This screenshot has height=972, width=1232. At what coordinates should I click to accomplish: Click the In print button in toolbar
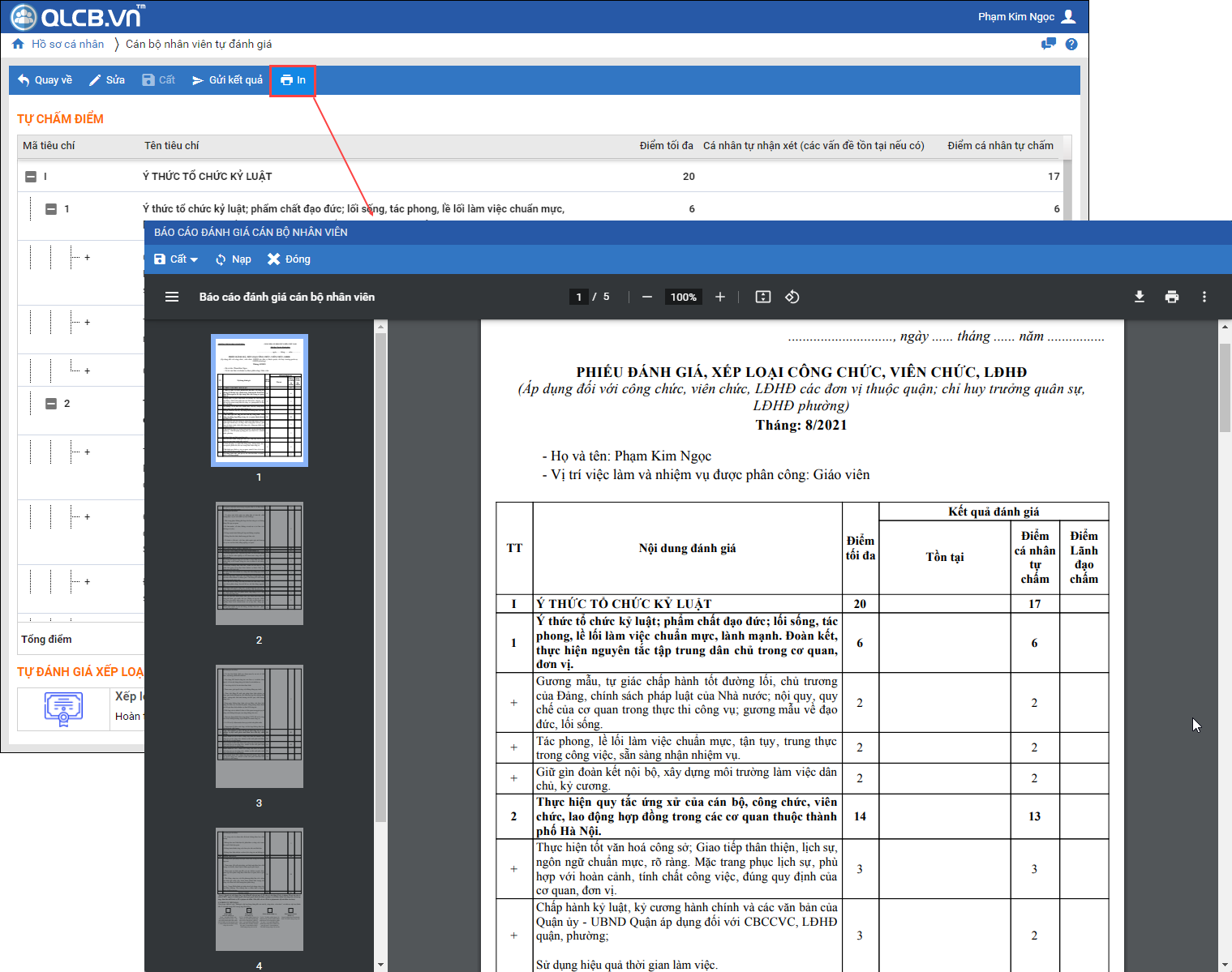point(293,80)
